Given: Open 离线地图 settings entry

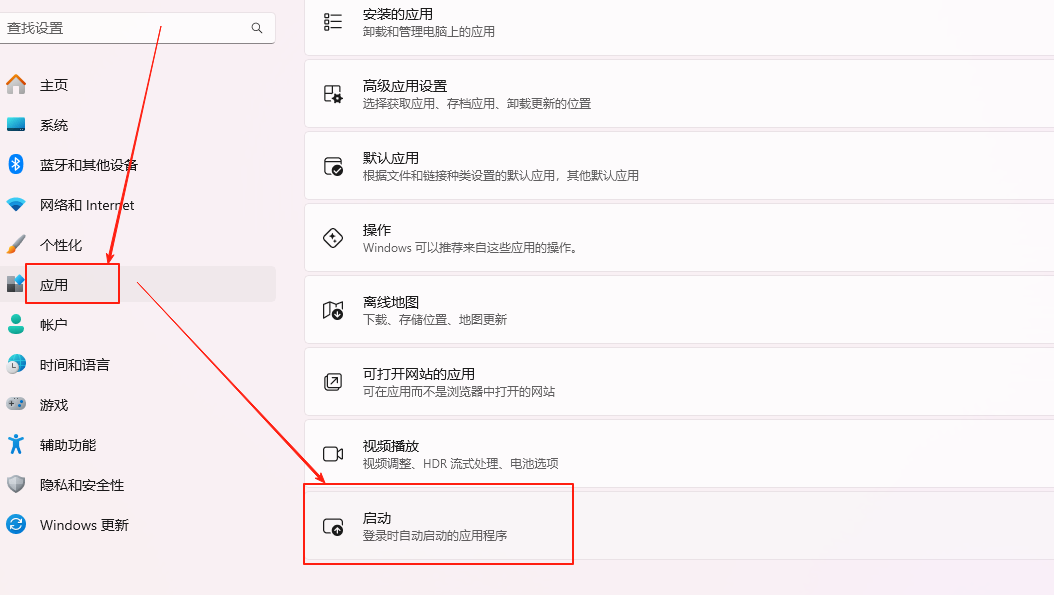Looking at the screenshot, I should [x=680, y=309].
